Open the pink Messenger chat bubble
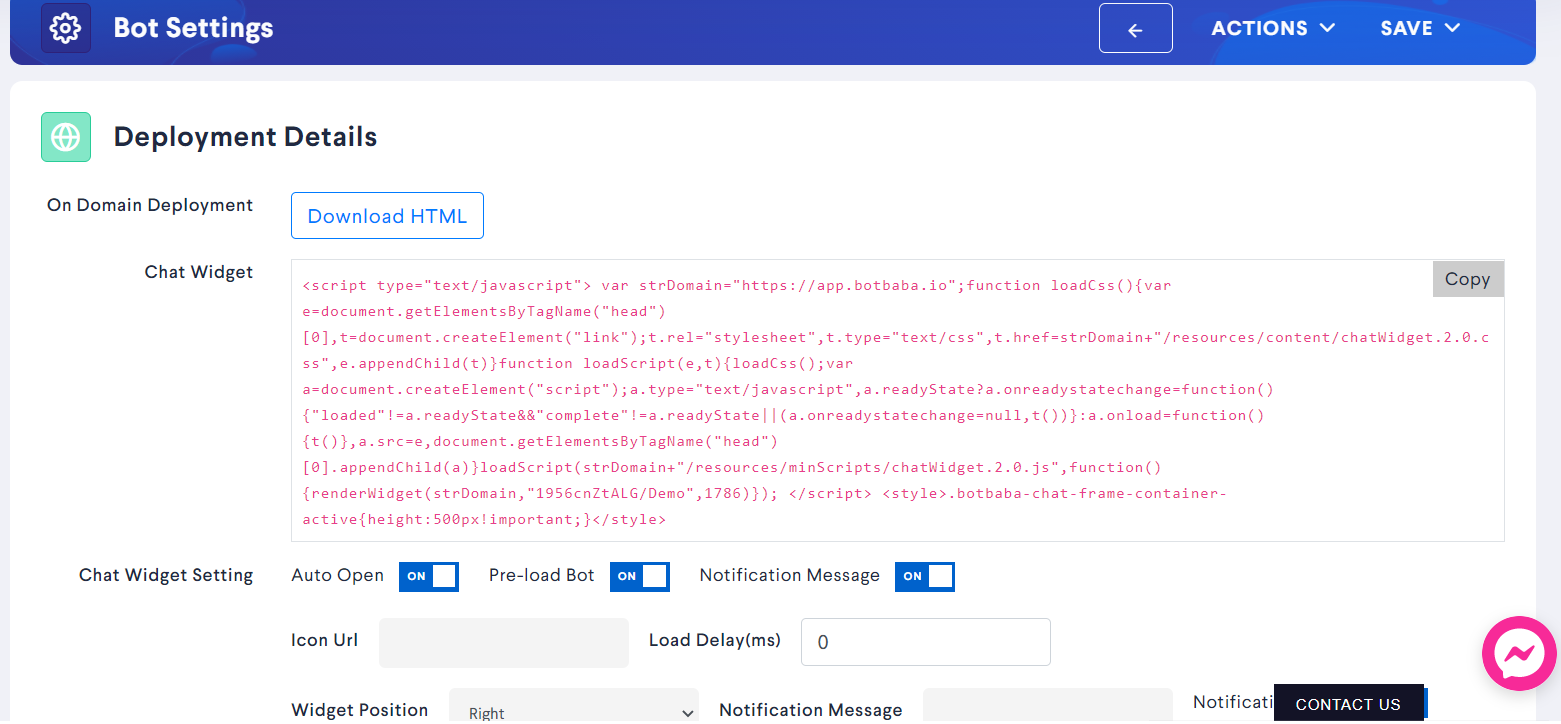Viewport: 1561px width, 724px height. point(1519,653)
